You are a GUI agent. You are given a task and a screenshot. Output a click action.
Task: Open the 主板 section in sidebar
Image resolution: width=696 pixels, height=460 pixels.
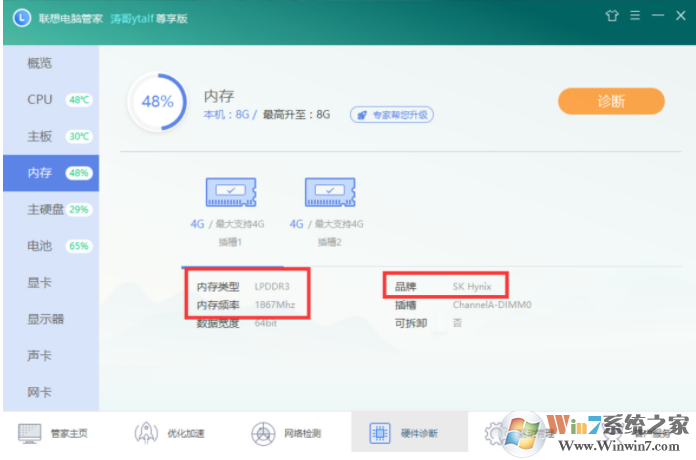click(51, 136)
